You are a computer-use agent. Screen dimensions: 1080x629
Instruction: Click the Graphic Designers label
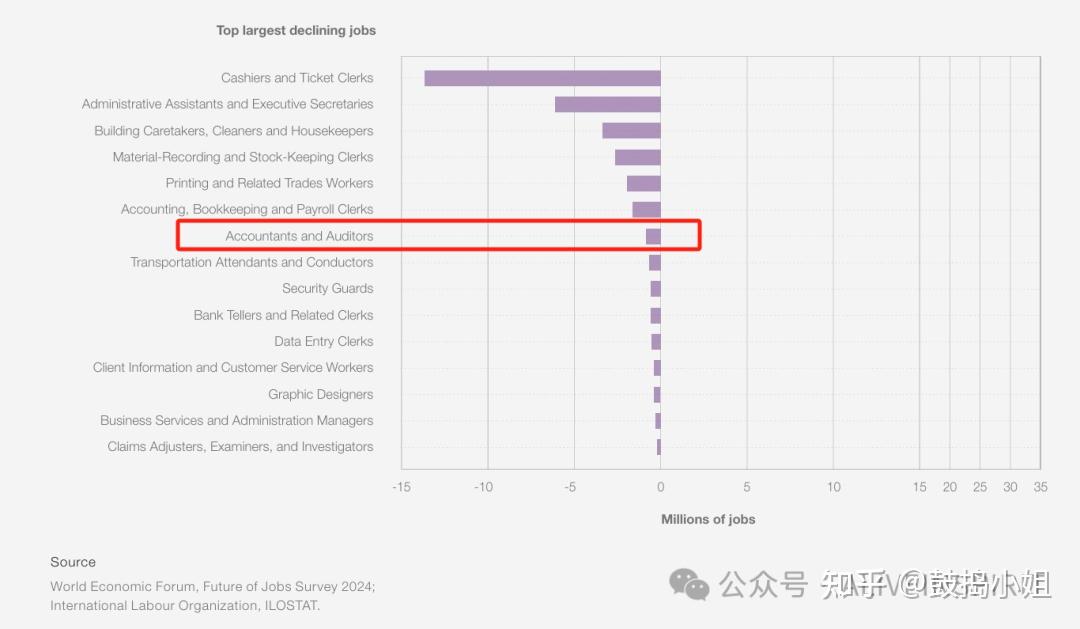pyautogui.click(x=320, y=394)
